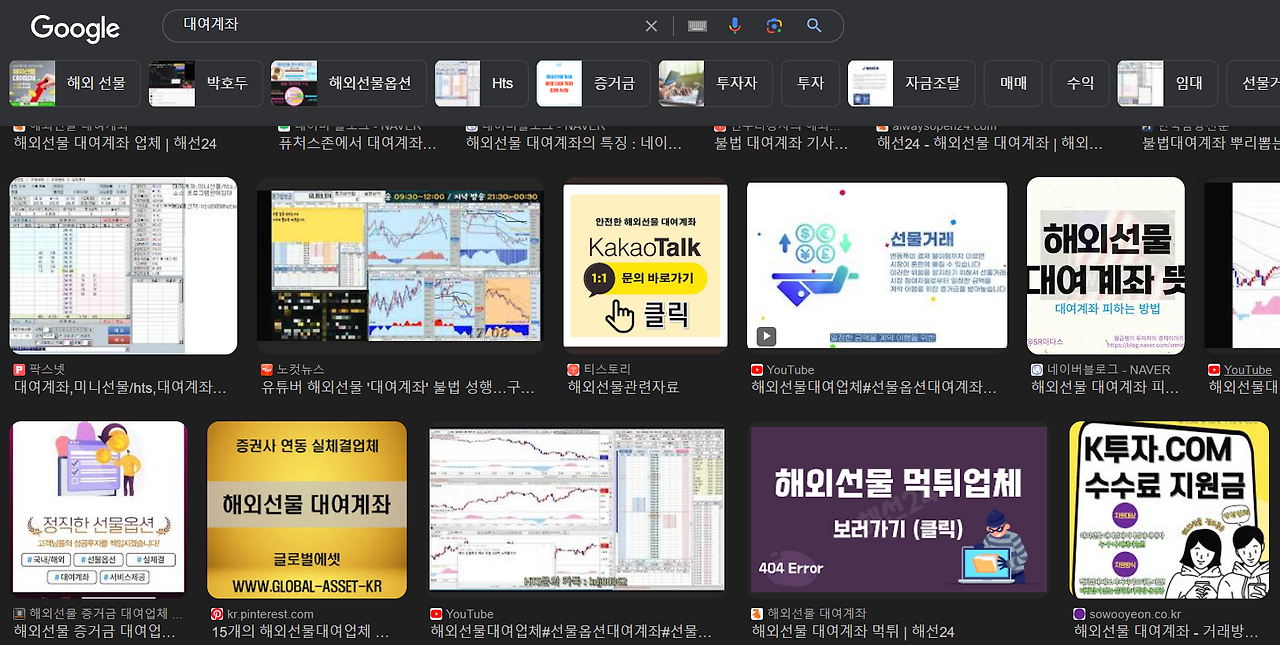The width and height of the screenshot is (1280, 645).
Task: Select the 자금조달 filter chip
Action: click(911, 83)
